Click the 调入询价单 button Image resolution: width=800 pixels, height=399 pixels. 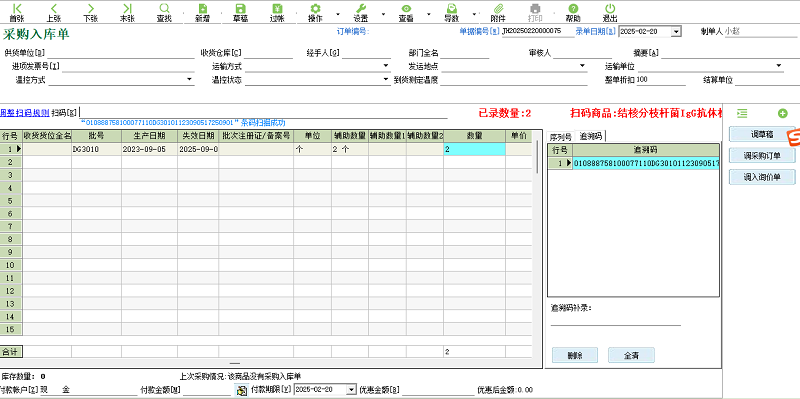[x=762, y=177]
